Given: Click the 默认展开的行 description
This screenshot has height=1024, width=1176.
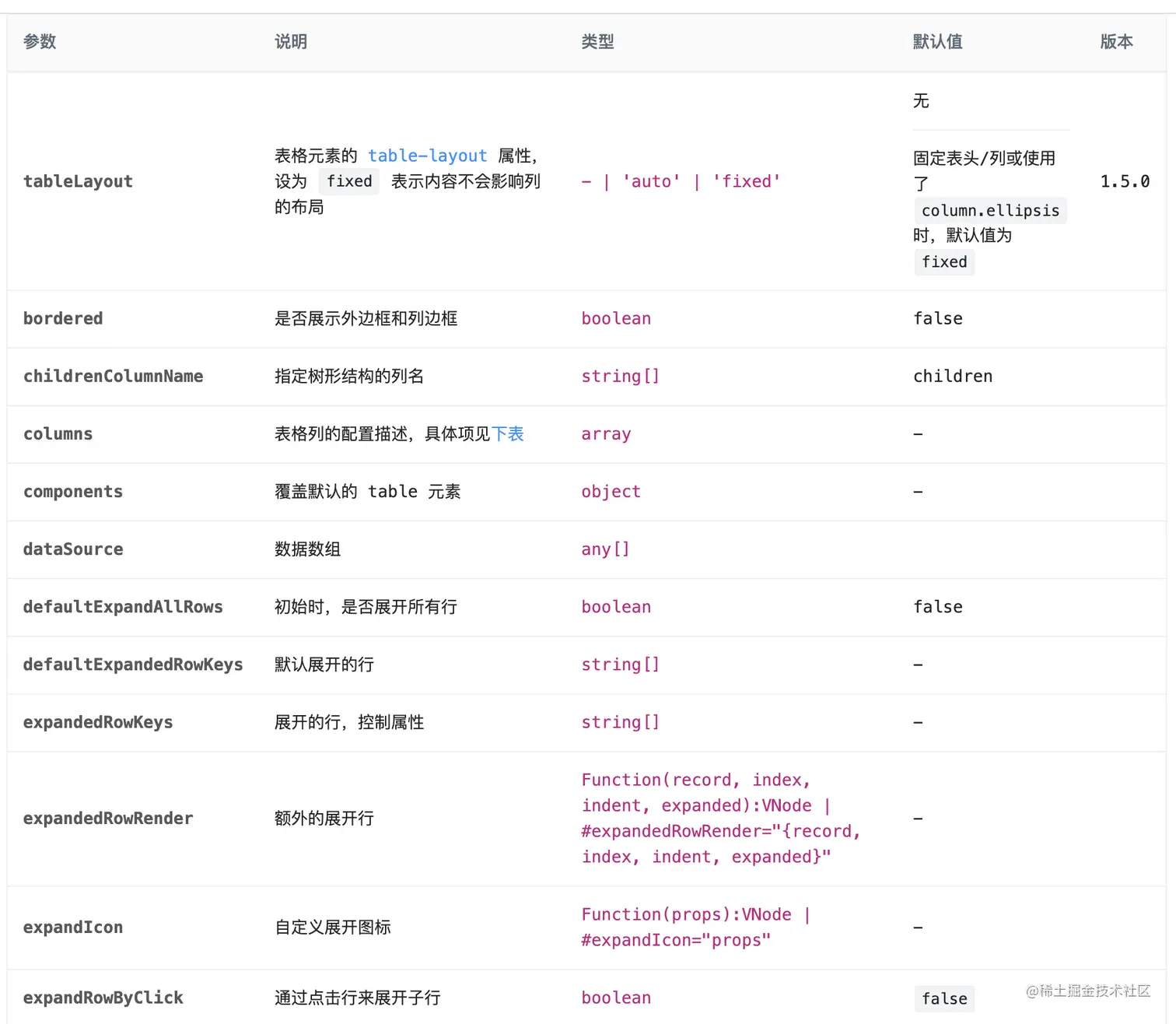Looking at the screenshot, I should click(324, 665).
